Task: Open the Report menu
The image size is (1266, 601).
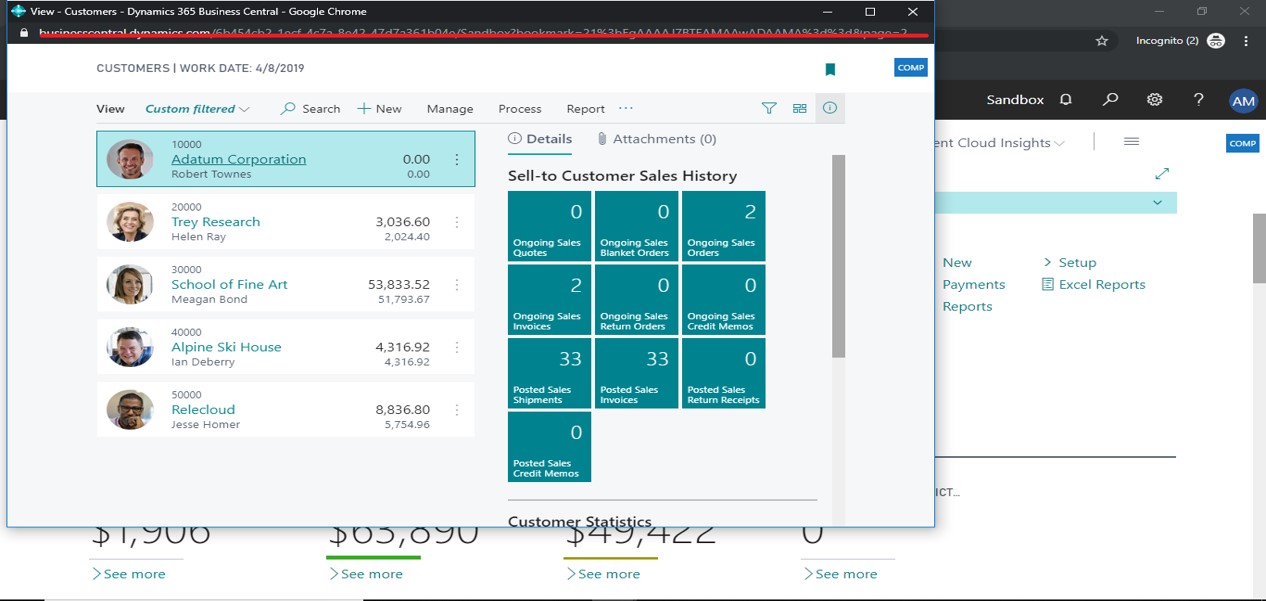Action: point(586,109)
